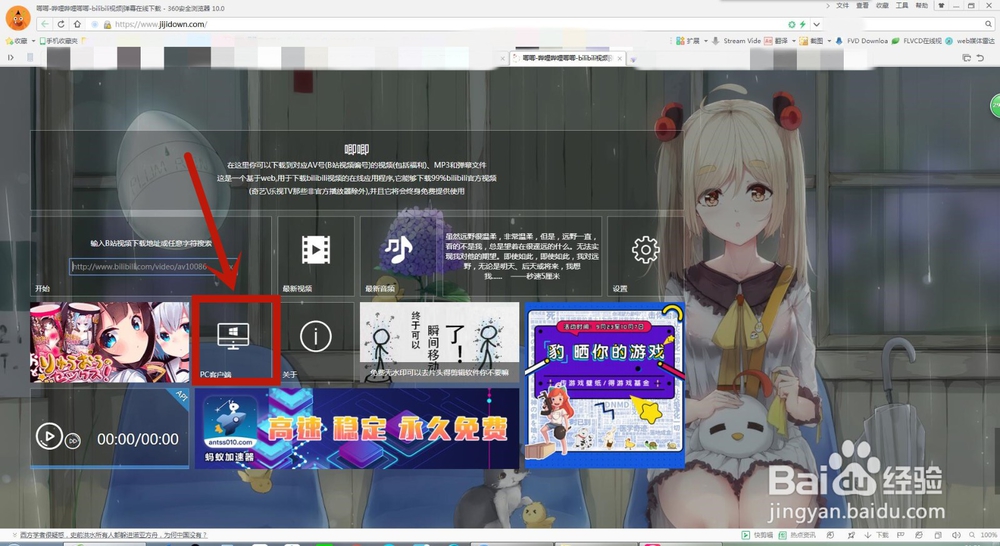Click the green floating circle at right edge
This screenshot has height=546, width=1000.
point(994,106)
